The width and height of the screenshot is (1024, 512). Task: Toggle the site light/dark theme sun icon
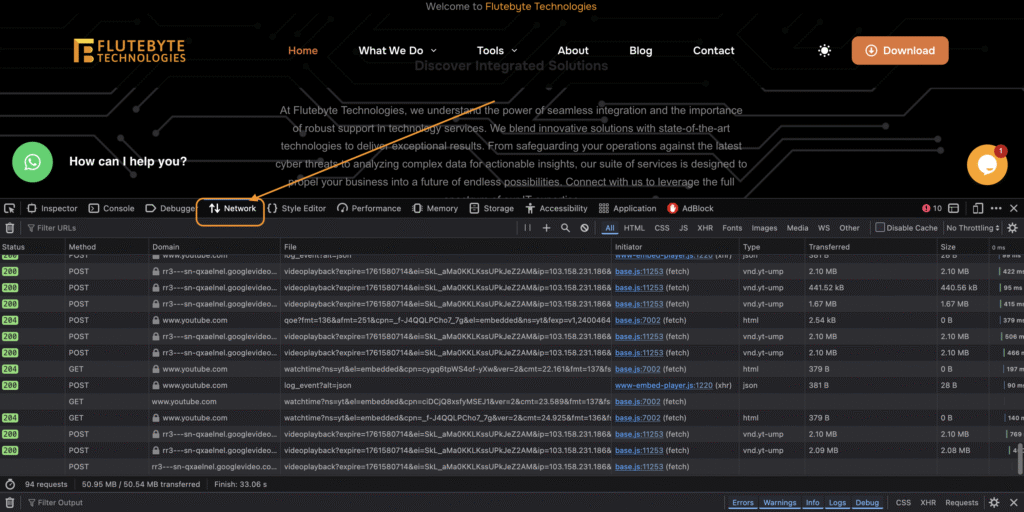tap(824, 51)
